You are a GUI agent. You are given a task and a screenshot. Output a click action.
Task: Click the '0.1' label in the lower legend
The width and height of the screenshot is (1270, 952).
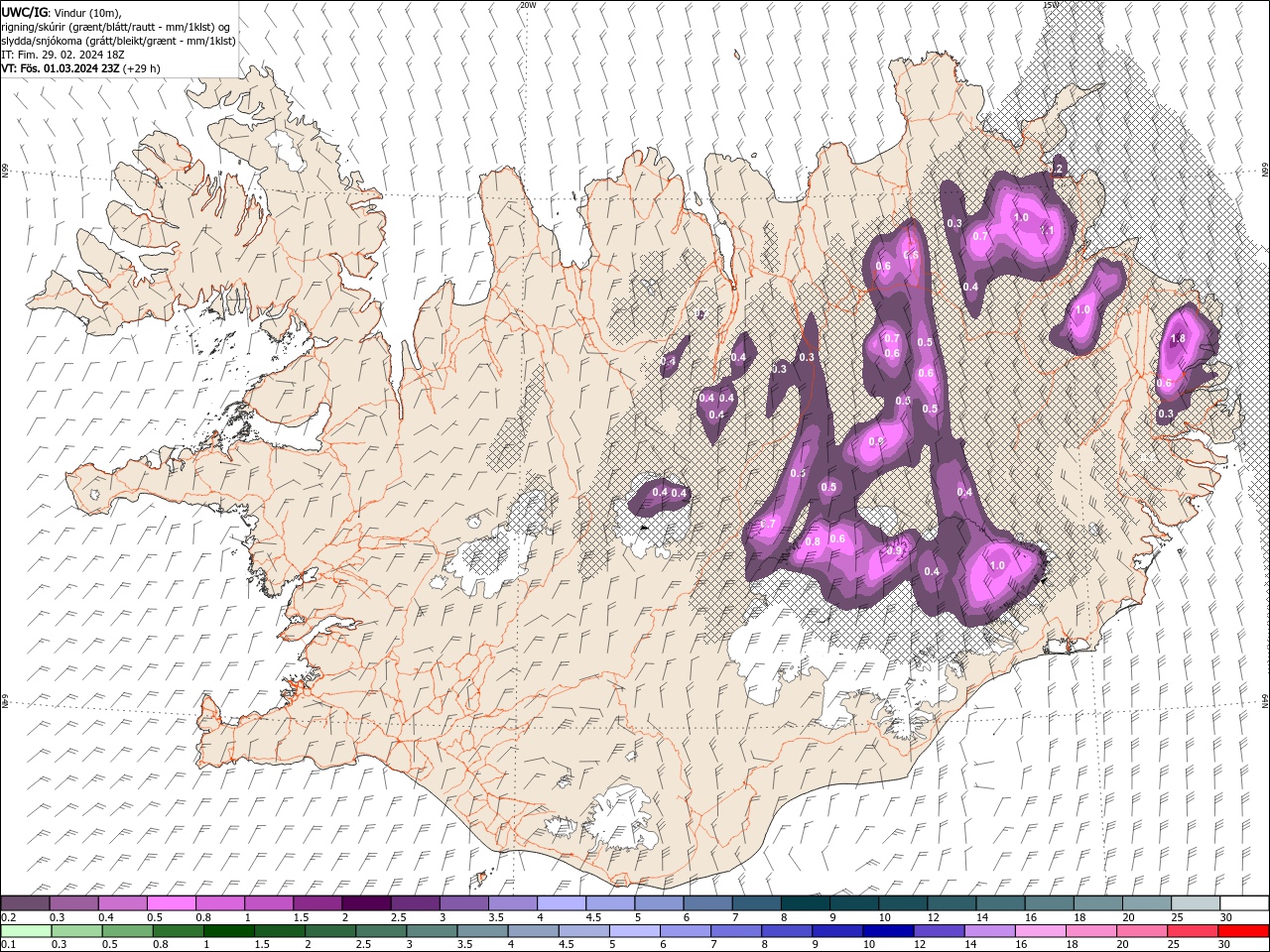click(x=8, y=945)
